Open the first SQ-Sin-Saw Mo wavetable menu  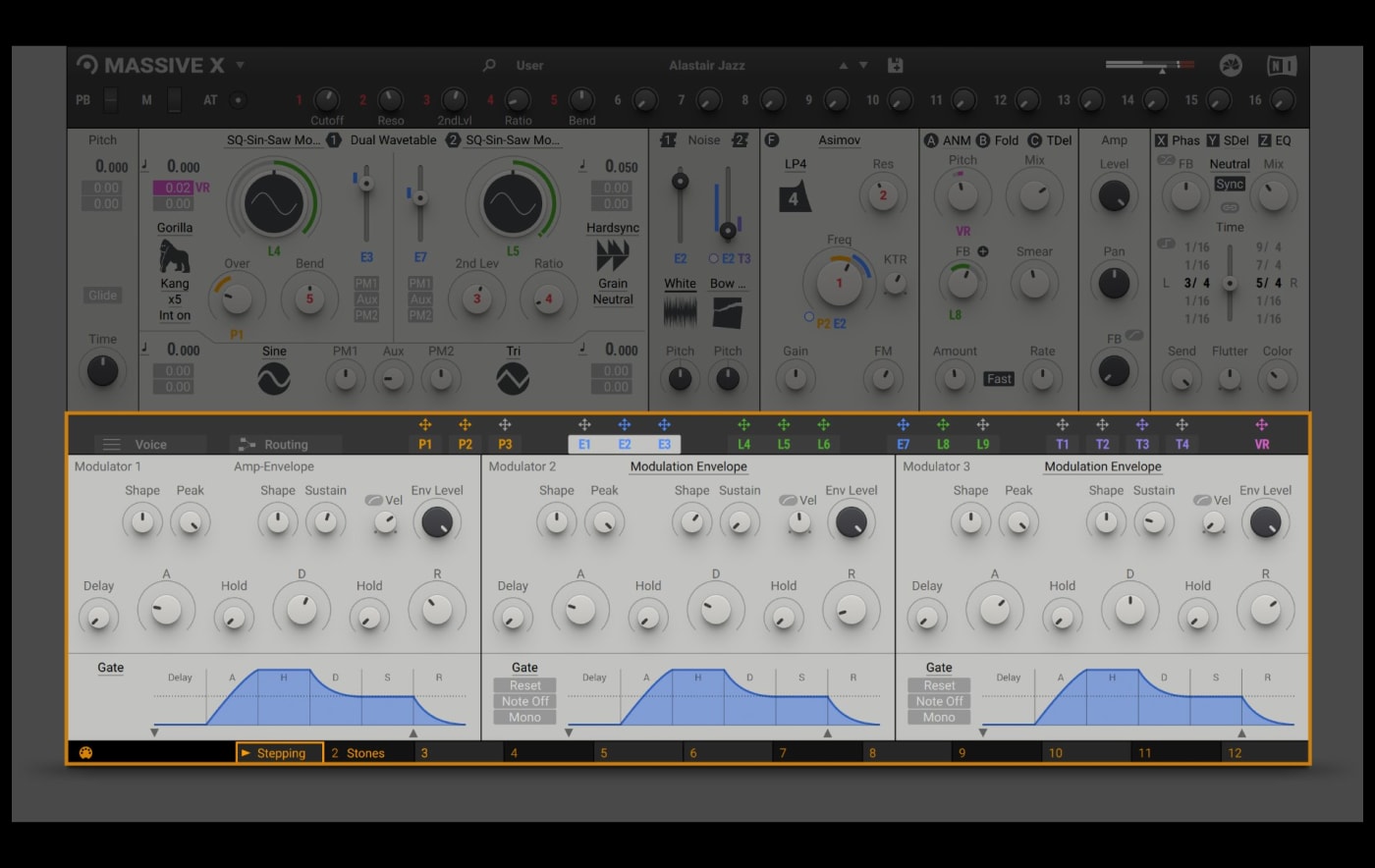click(274, 140)
